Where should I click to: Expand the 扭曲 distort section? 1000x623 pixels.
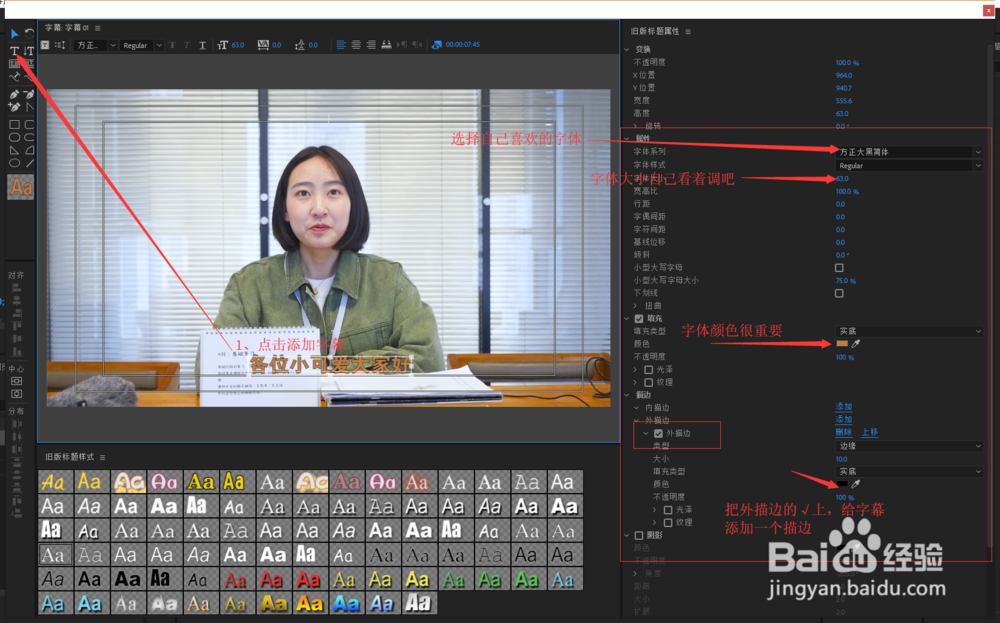(x=636, y=305)
